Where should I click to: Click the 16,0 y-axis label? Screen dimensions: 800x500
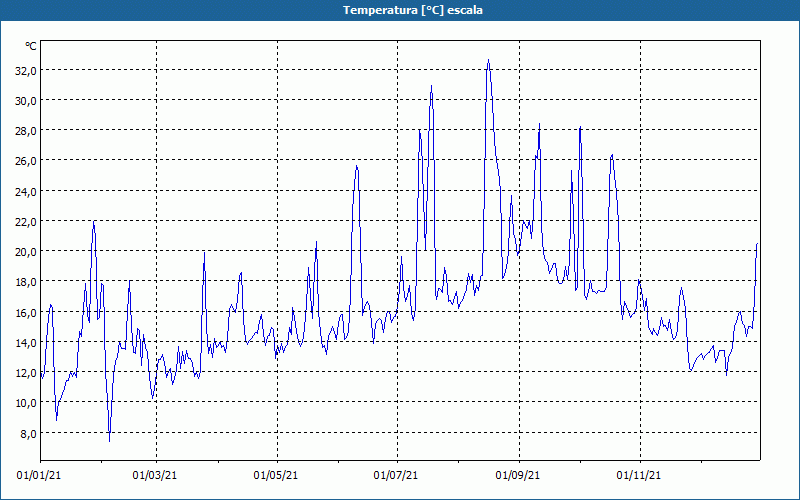click(x=26, y=313)
